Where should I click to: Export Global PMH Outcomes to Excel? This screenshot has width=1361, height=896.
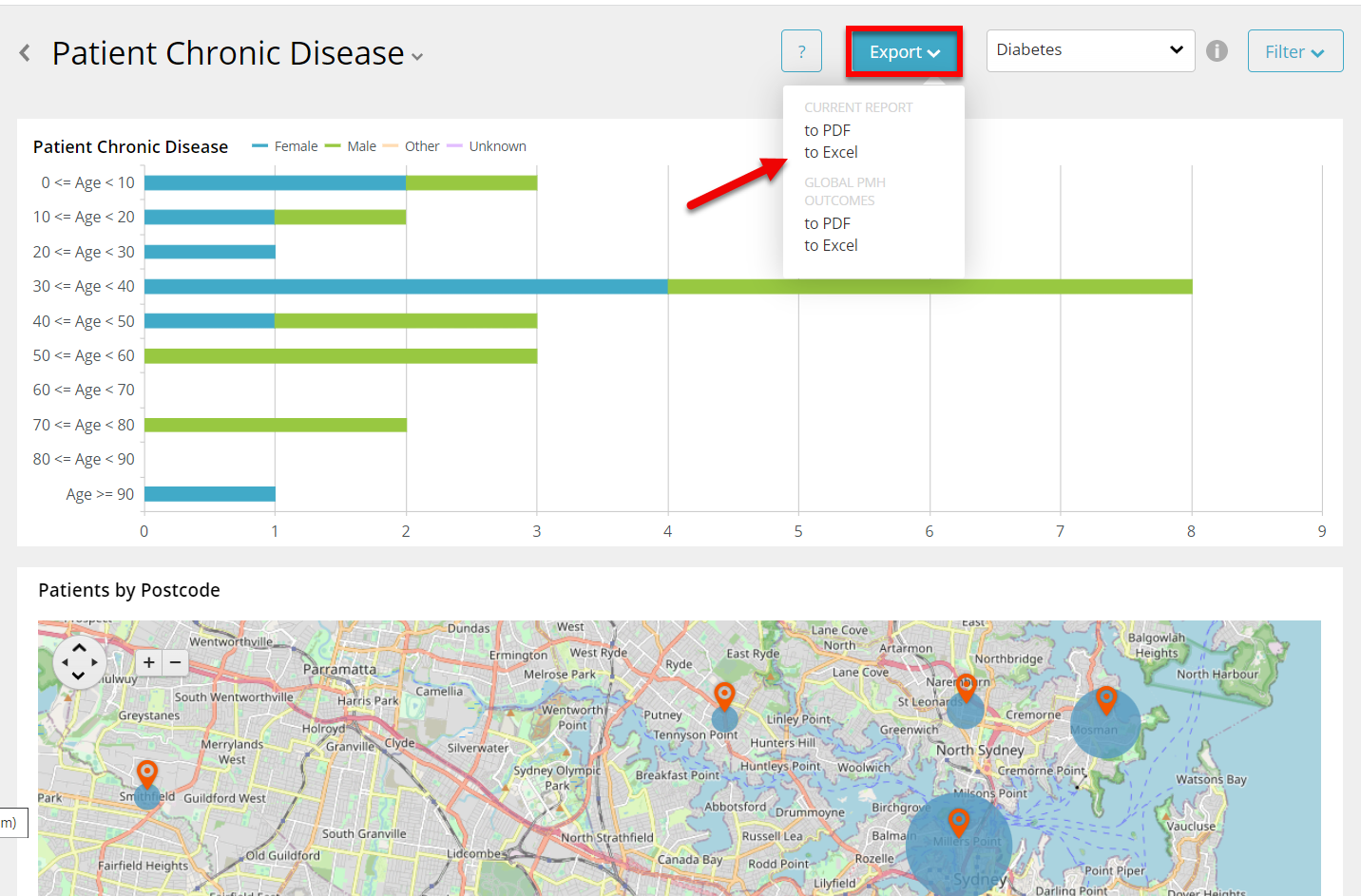click(831, 245)
